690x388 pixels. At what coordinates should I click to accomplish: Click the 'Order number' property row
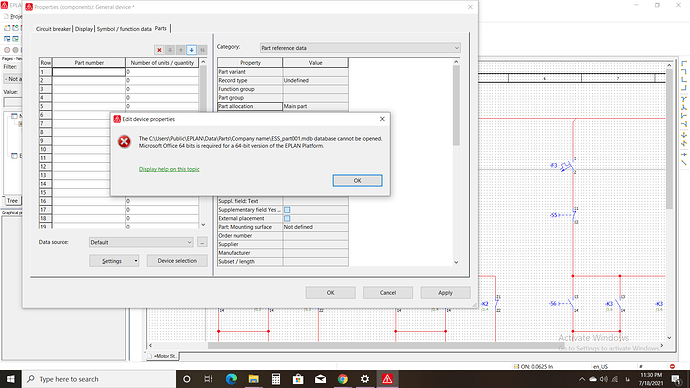click(283, 236)
